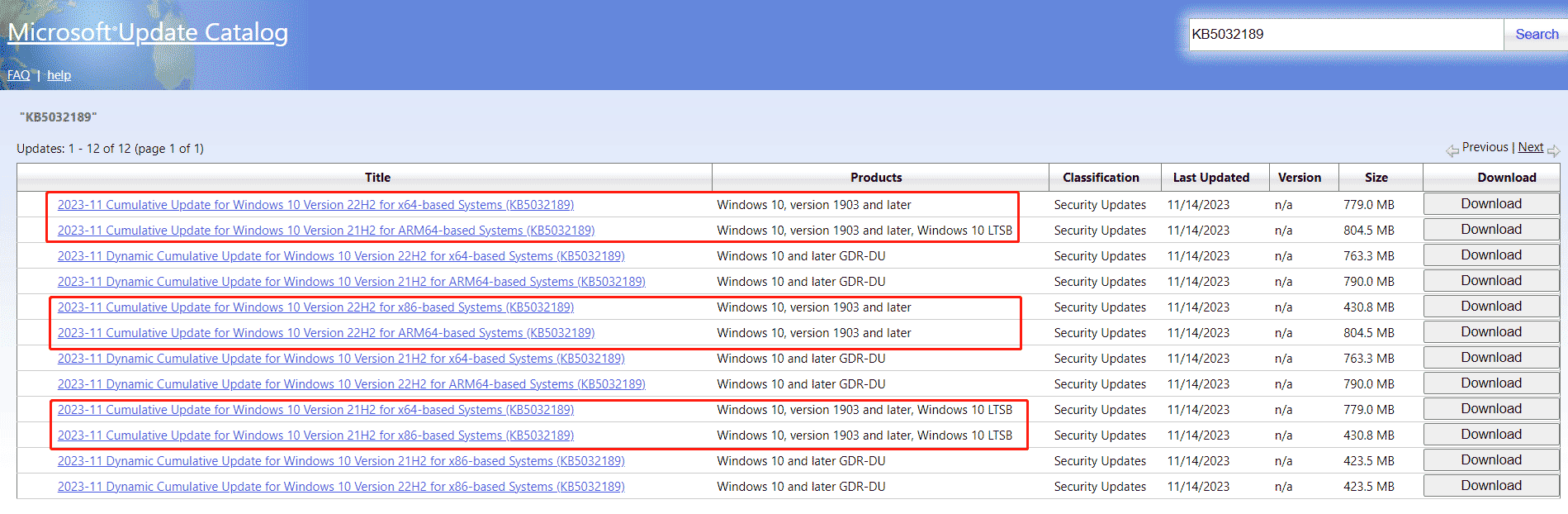Open Dynamic Cumulative Update 22H2 x86 link
The width and height of the screenshot is (1568, 514).
[x=341, y=487]
